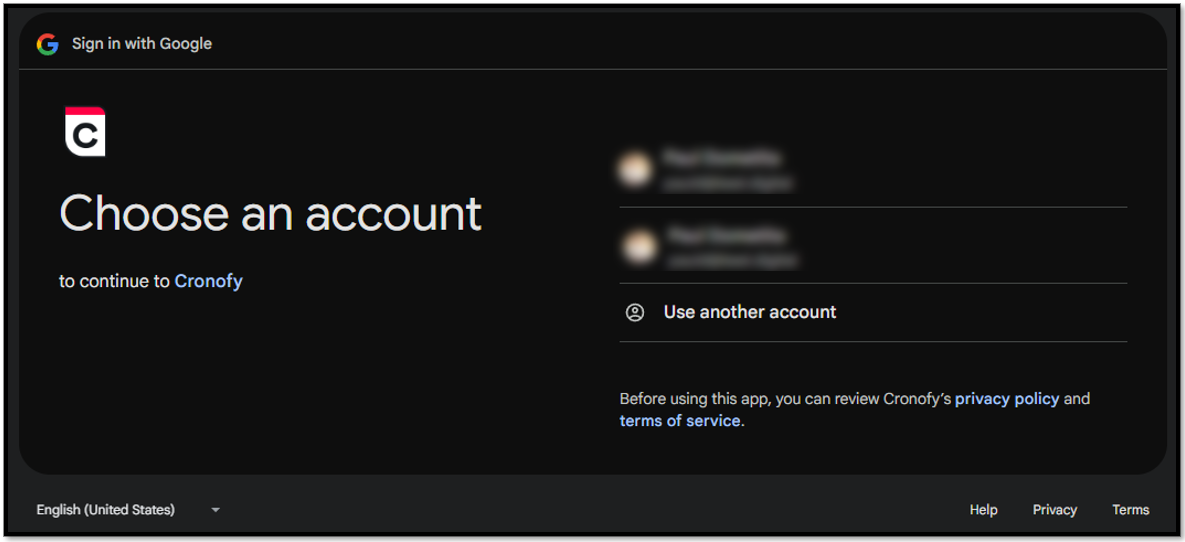1185x542 pixels.
Task: Choose Use another account
Action: 873,312
